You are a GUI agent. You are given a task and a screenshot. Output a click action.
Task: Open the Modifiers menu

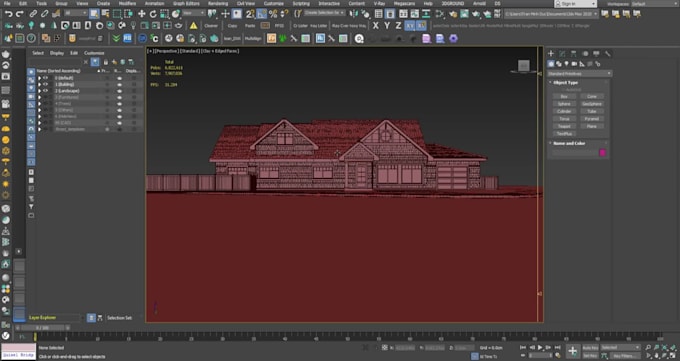(127, 3)
